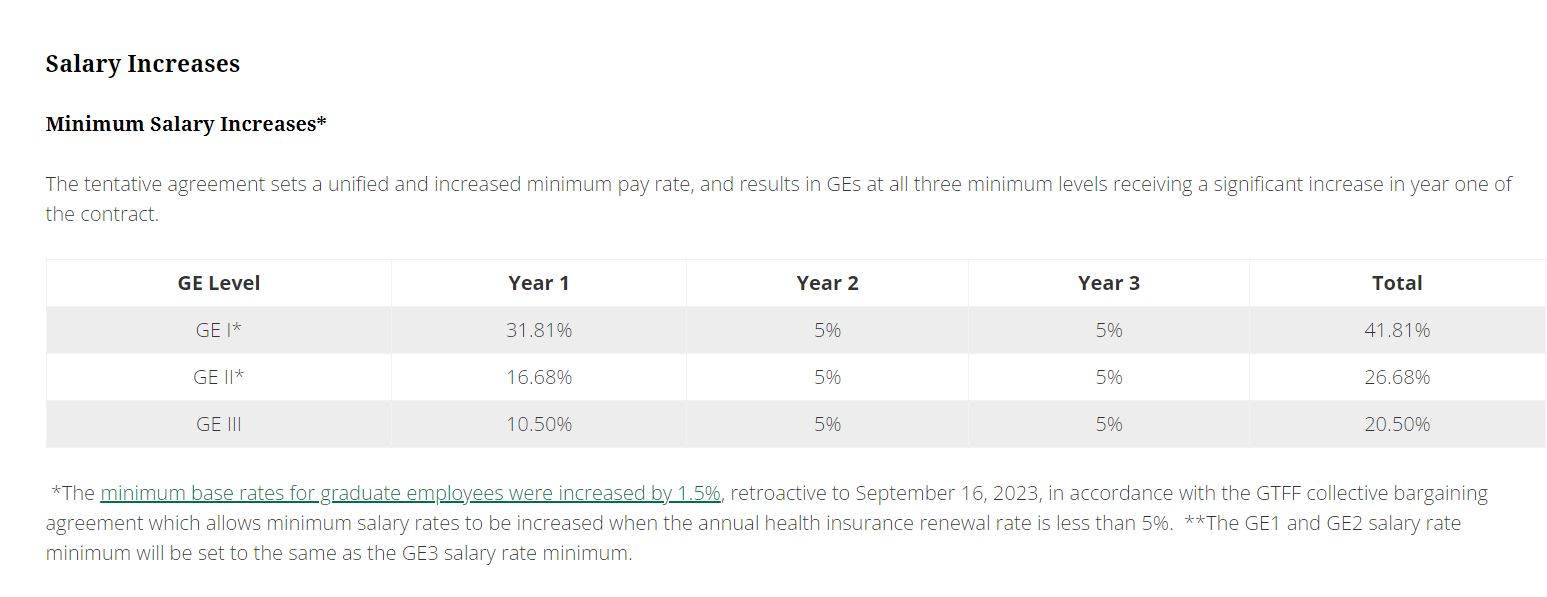Select the GE Level column header

pyautogui.click(x=219, y=283)
